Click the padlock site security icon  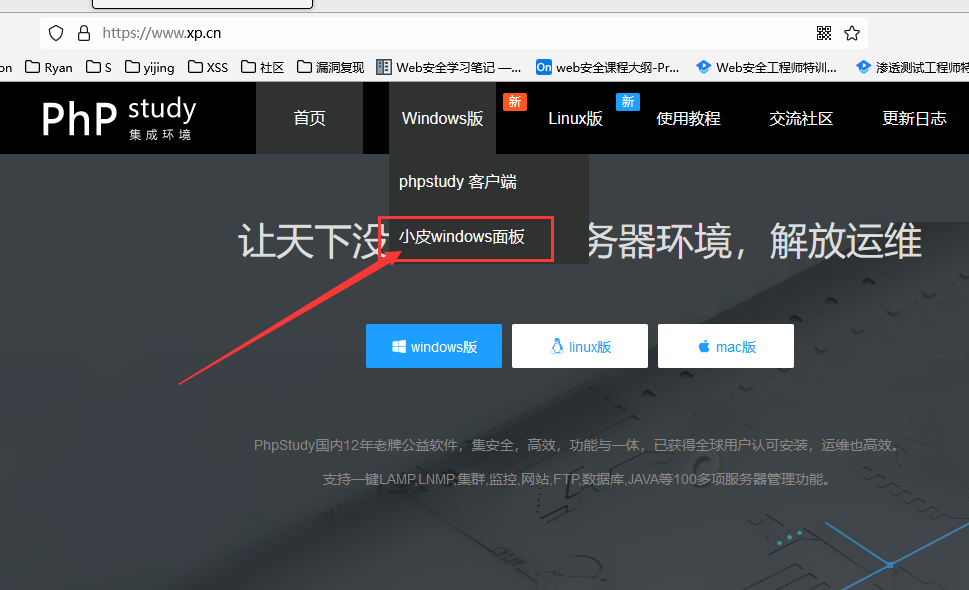84,33
